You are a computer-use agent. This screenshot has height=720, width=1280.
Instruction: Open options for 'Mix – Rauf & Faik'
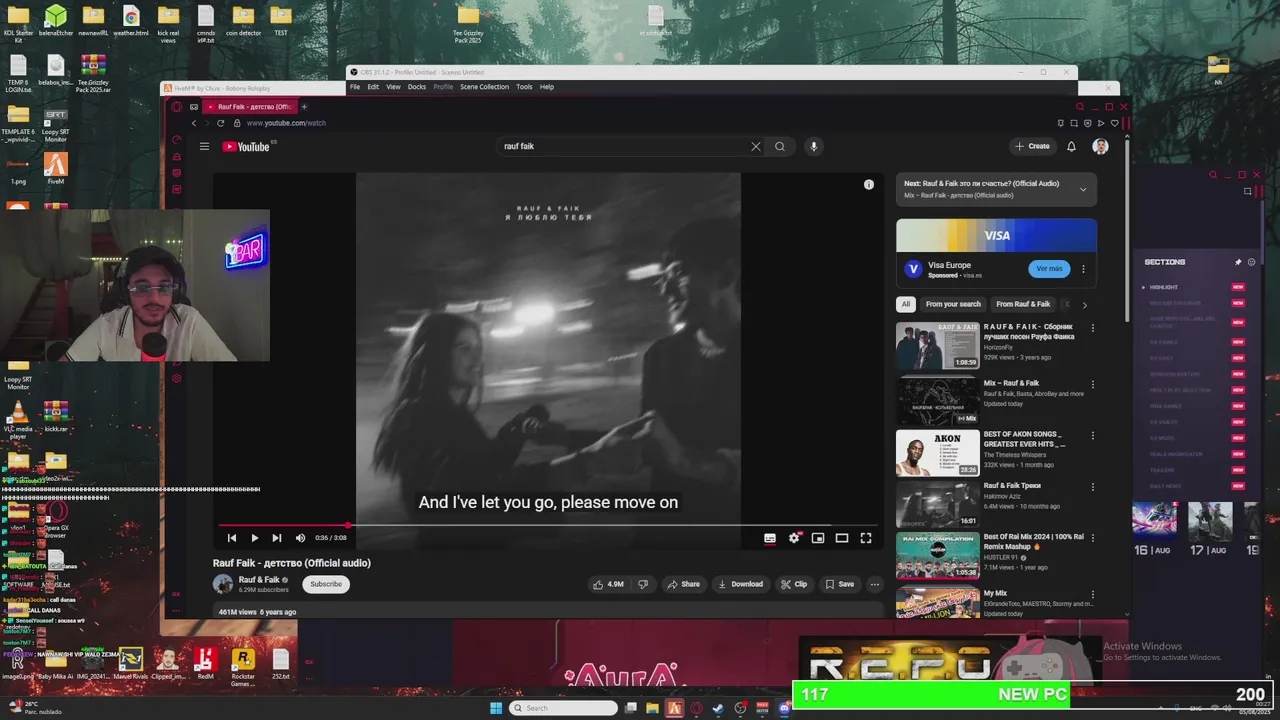[1092, 384]
